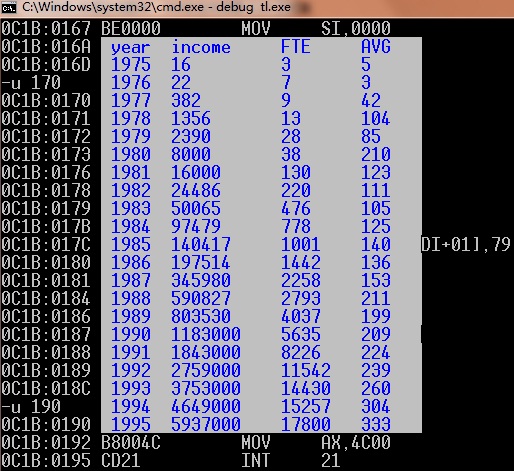Click income value 140417
Screen dimensions: 514x471
tap(201, 244)
